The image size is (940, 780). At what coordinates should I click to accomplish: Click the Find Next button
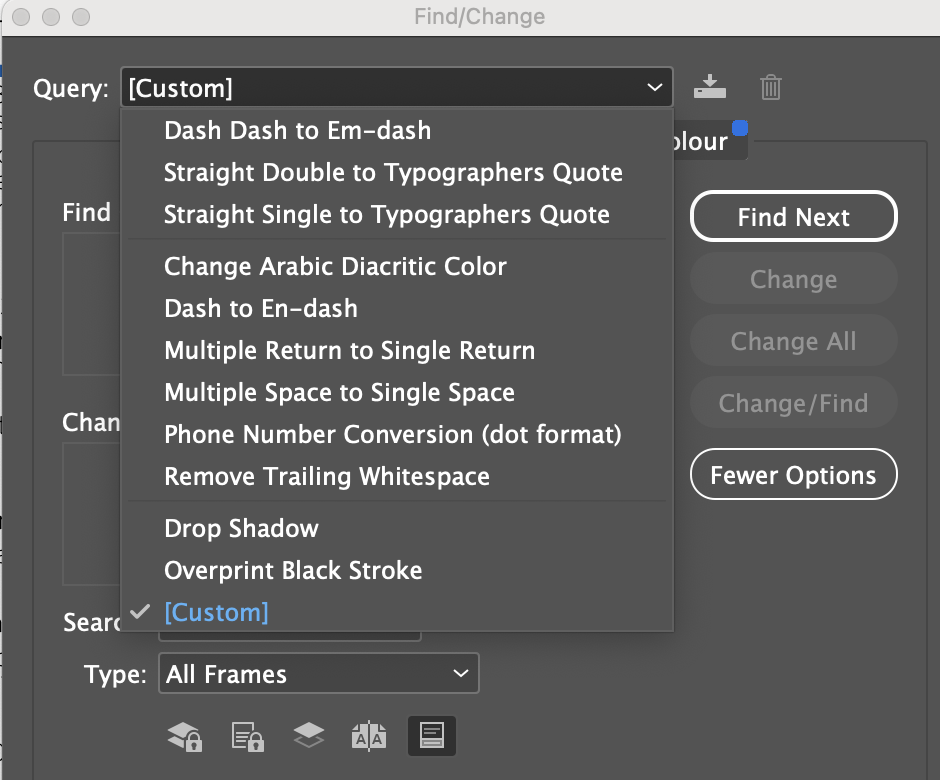[793, 216]
